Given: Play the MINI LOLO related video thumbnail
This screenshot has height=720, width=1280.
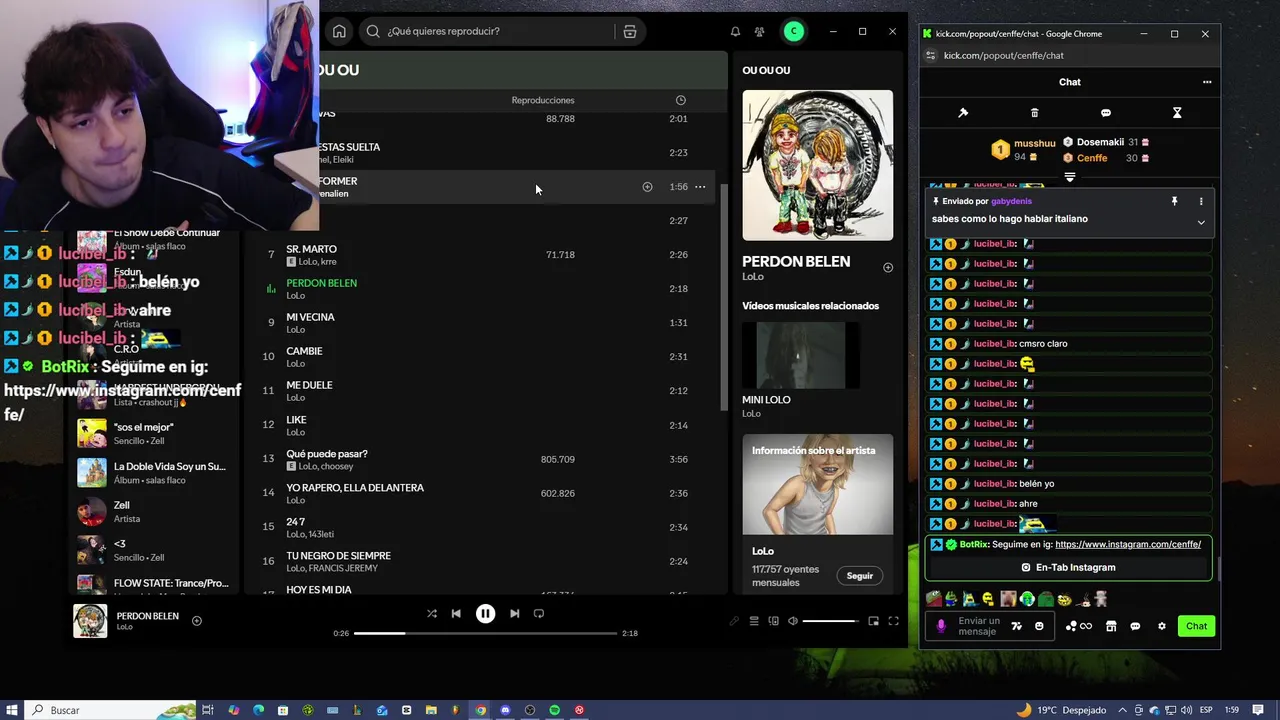Looking at the screenshot, I should coord(800,354).
